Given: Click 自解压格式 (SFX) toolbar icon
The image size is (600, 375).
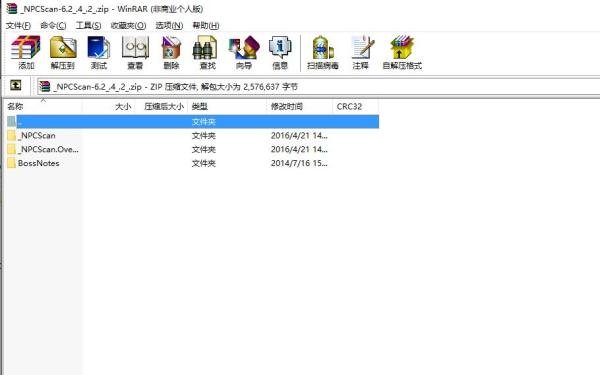Looking at the screenshot, I should click(x=402, y=52).
